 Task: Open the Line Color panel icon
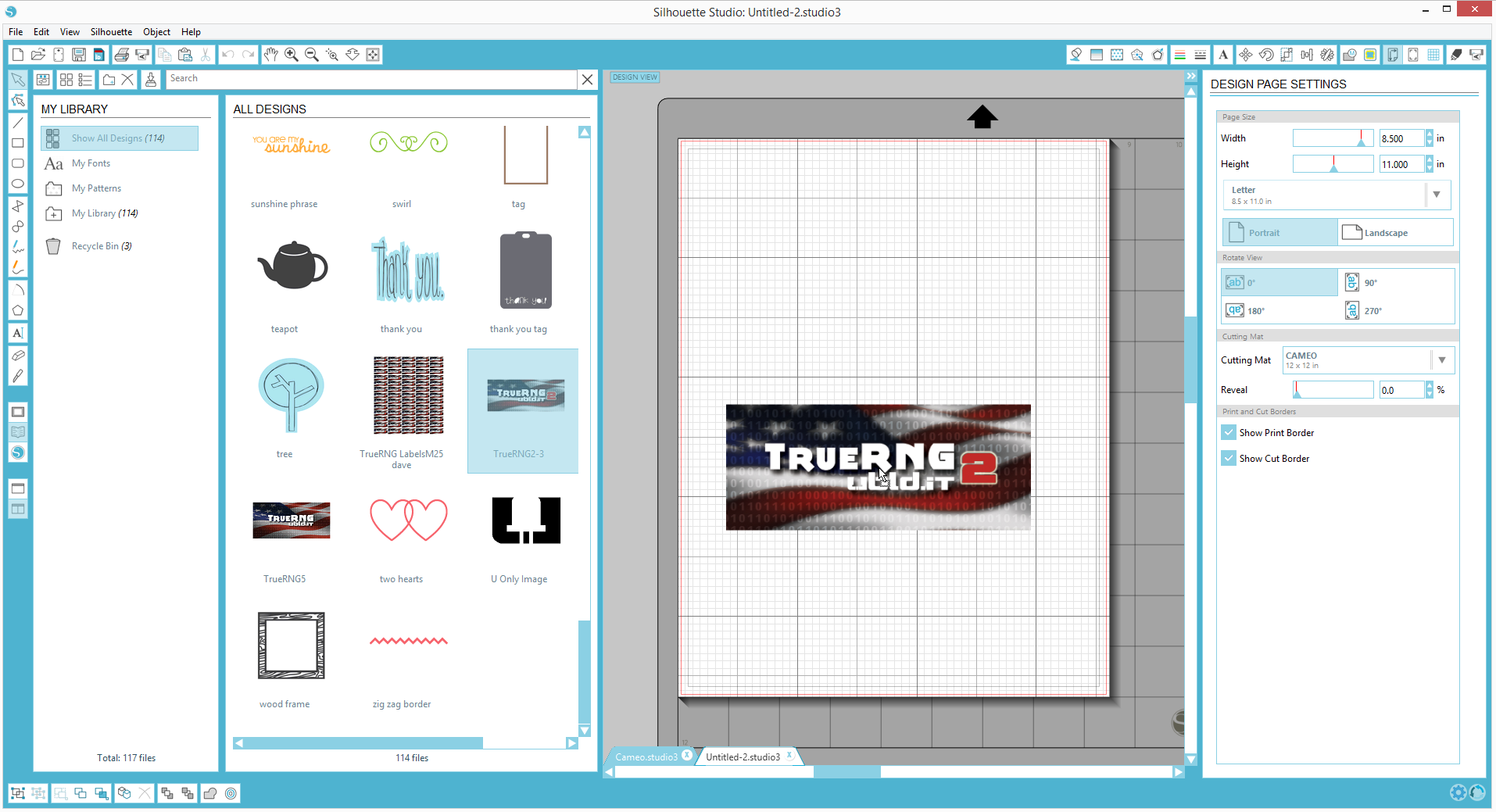pos(1180,55)
